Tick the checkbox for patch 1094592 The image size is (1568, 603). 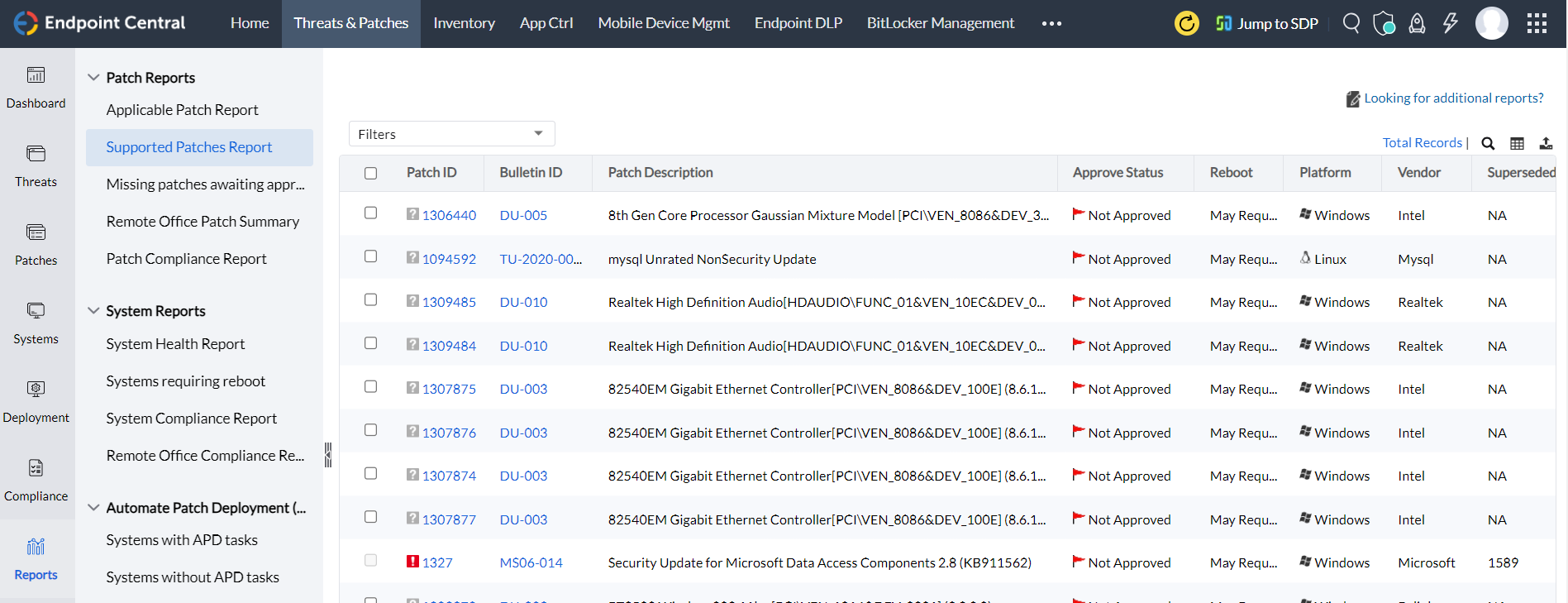pos(370,256)
